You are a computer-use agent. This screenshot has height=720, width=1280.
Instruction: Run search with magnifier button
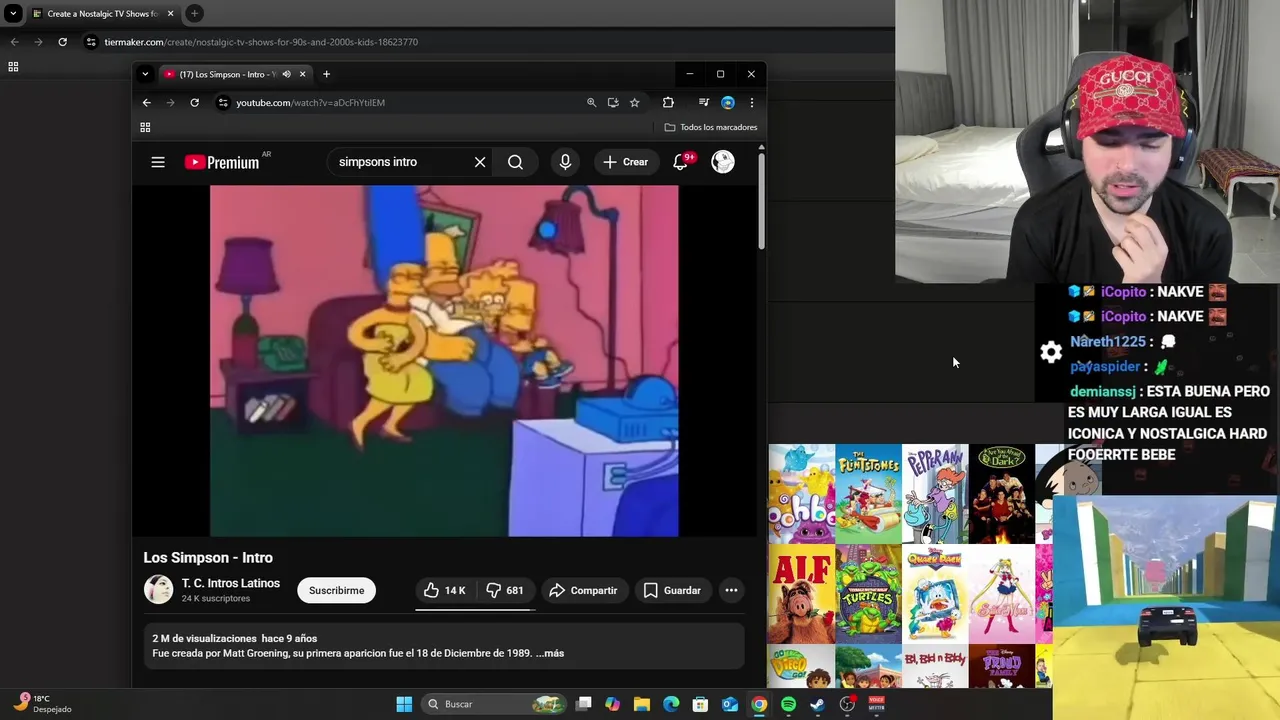click(x=515, y=162)
